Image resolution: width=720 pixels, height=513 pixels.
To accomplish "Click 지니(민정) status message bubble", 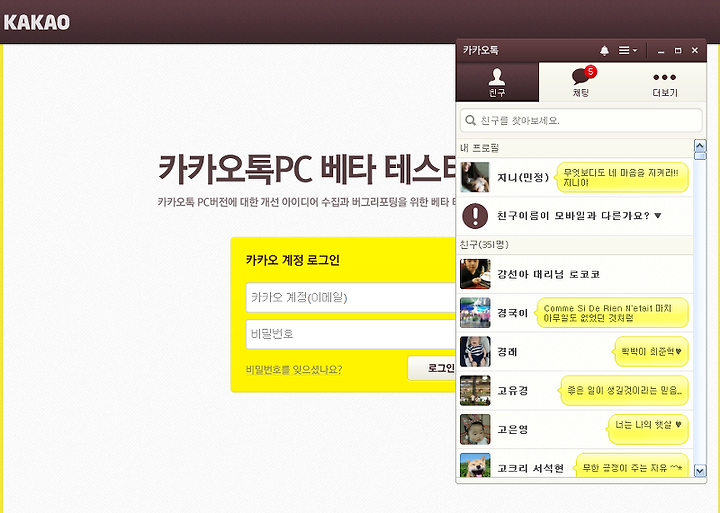I will pos(622,177).
